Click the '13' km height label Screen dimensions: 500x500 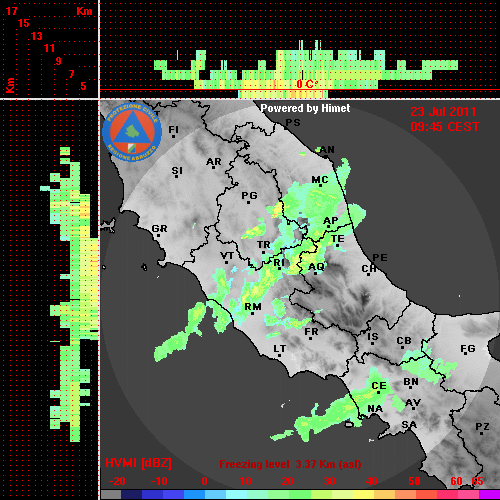point(37,36)
